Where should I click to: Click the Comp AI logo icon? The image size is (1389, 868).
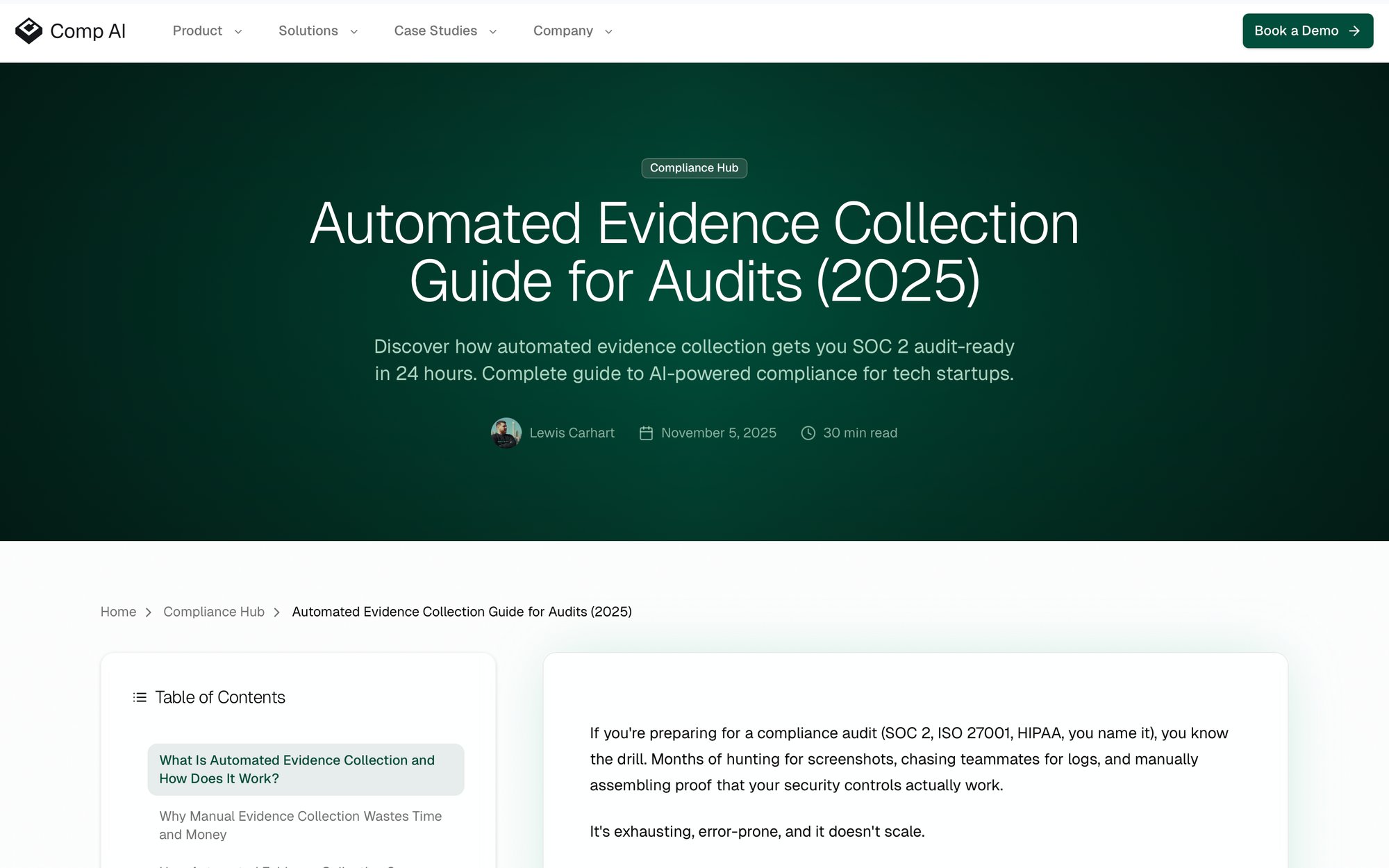pos(28,31)
